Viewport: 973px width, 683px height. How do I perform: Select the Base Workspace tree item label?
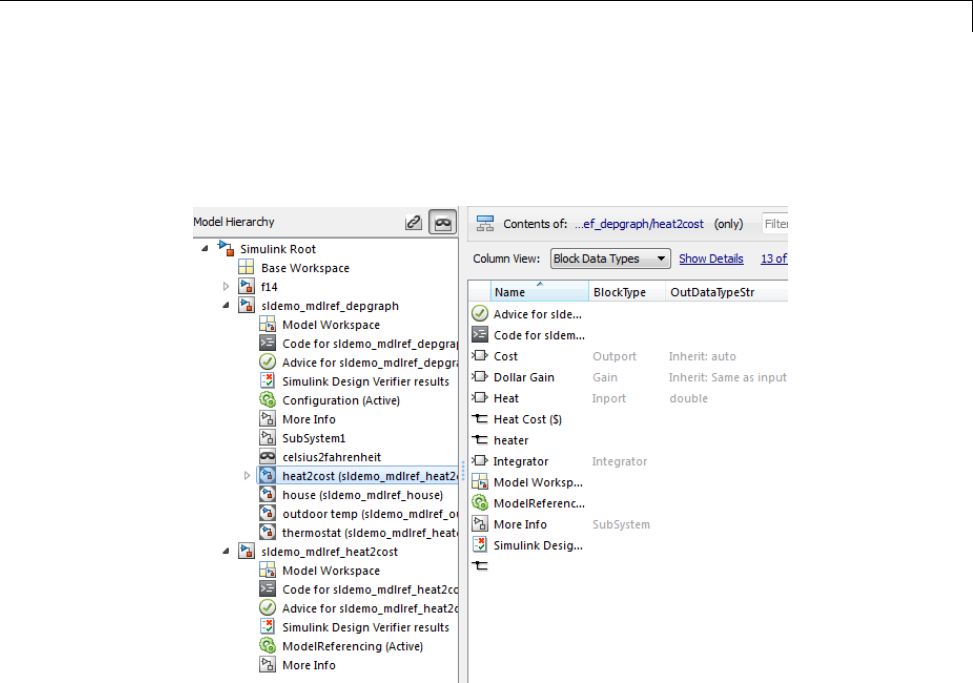pos(305,268)
